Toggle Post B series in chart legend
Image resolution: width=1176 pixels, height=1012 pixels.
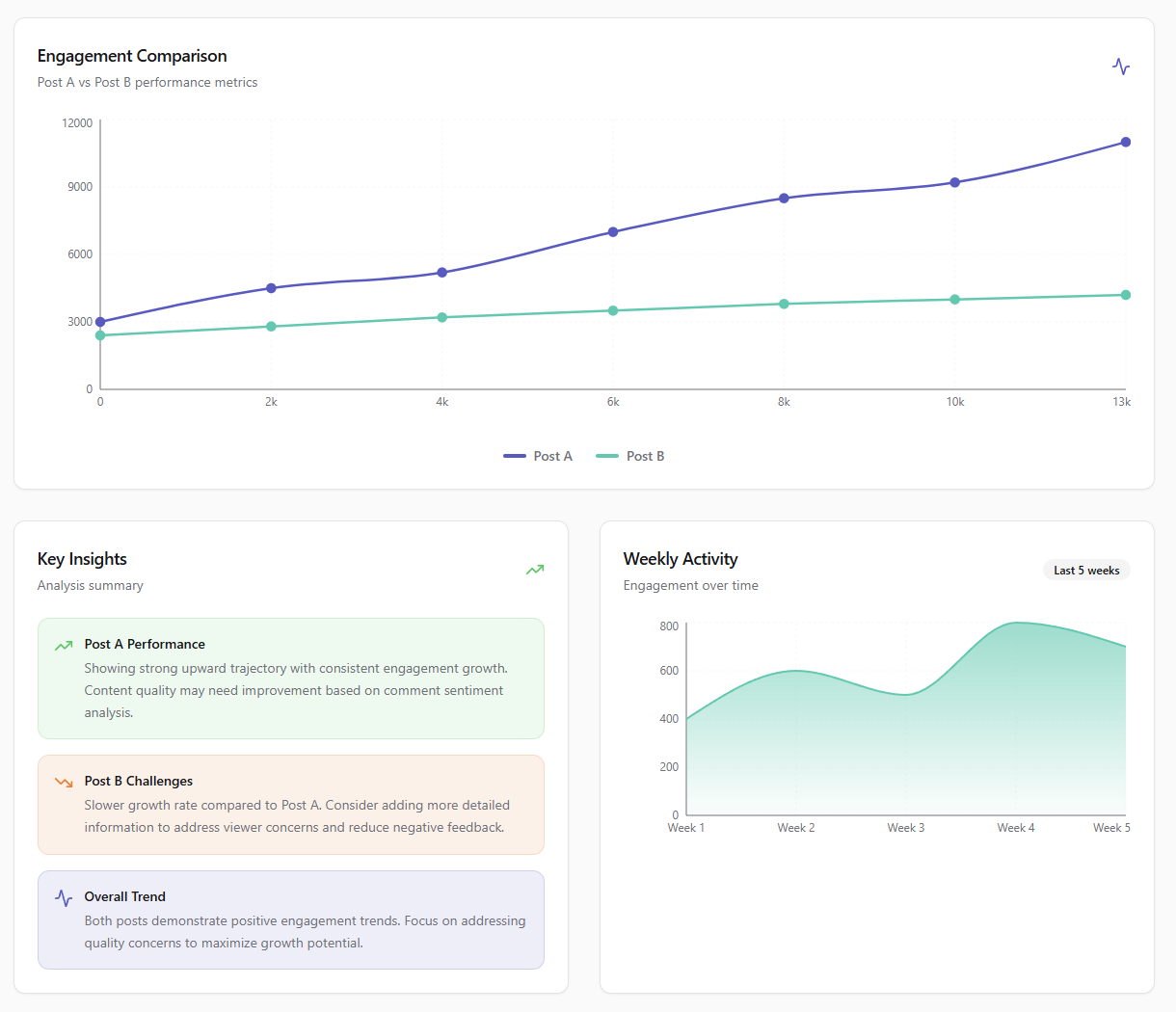point(645,456)
